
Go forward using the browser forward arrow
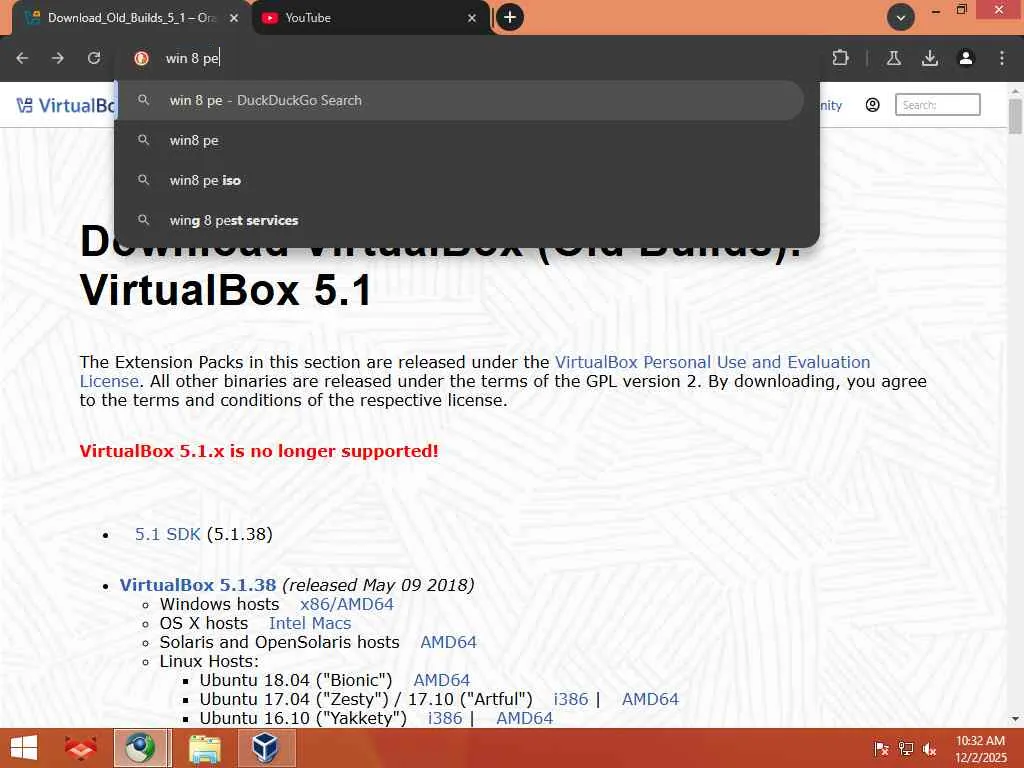coord(58,58)
